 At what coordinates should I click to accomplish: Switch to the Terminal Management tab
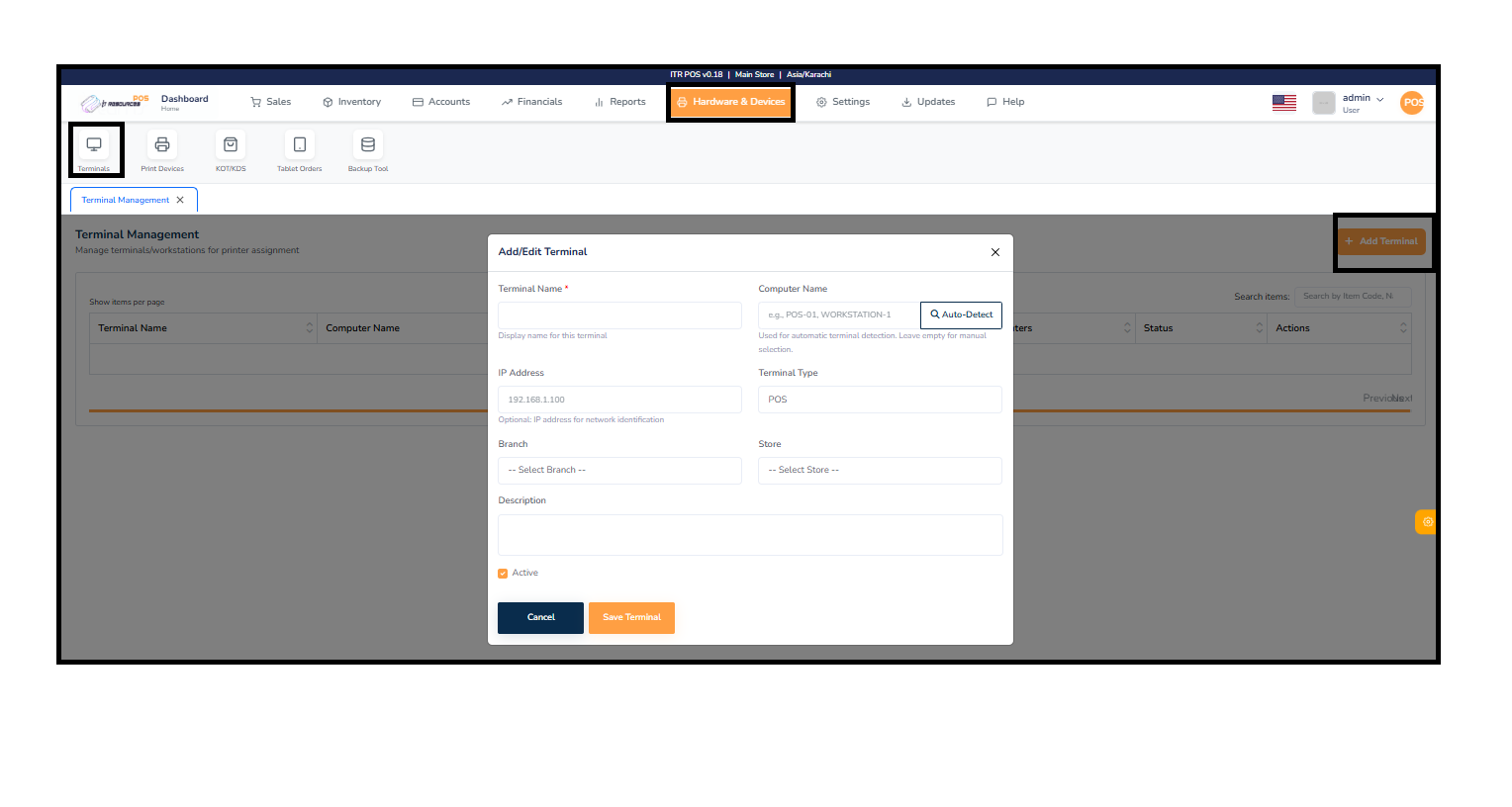coord(126,199)
